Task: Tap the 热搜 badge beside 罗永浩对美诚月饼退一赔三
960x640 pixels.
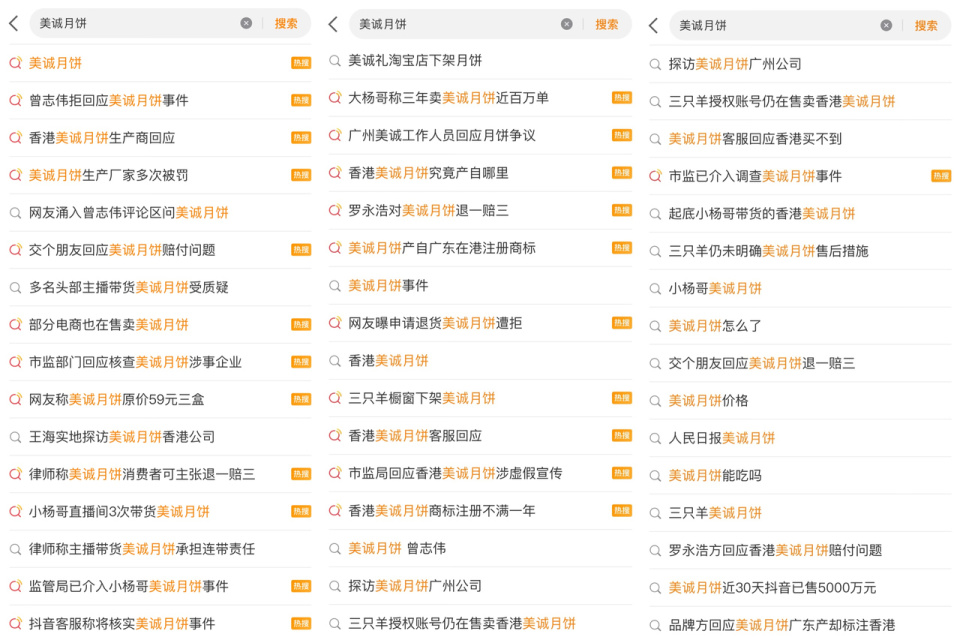Action: tap(621, 210)
